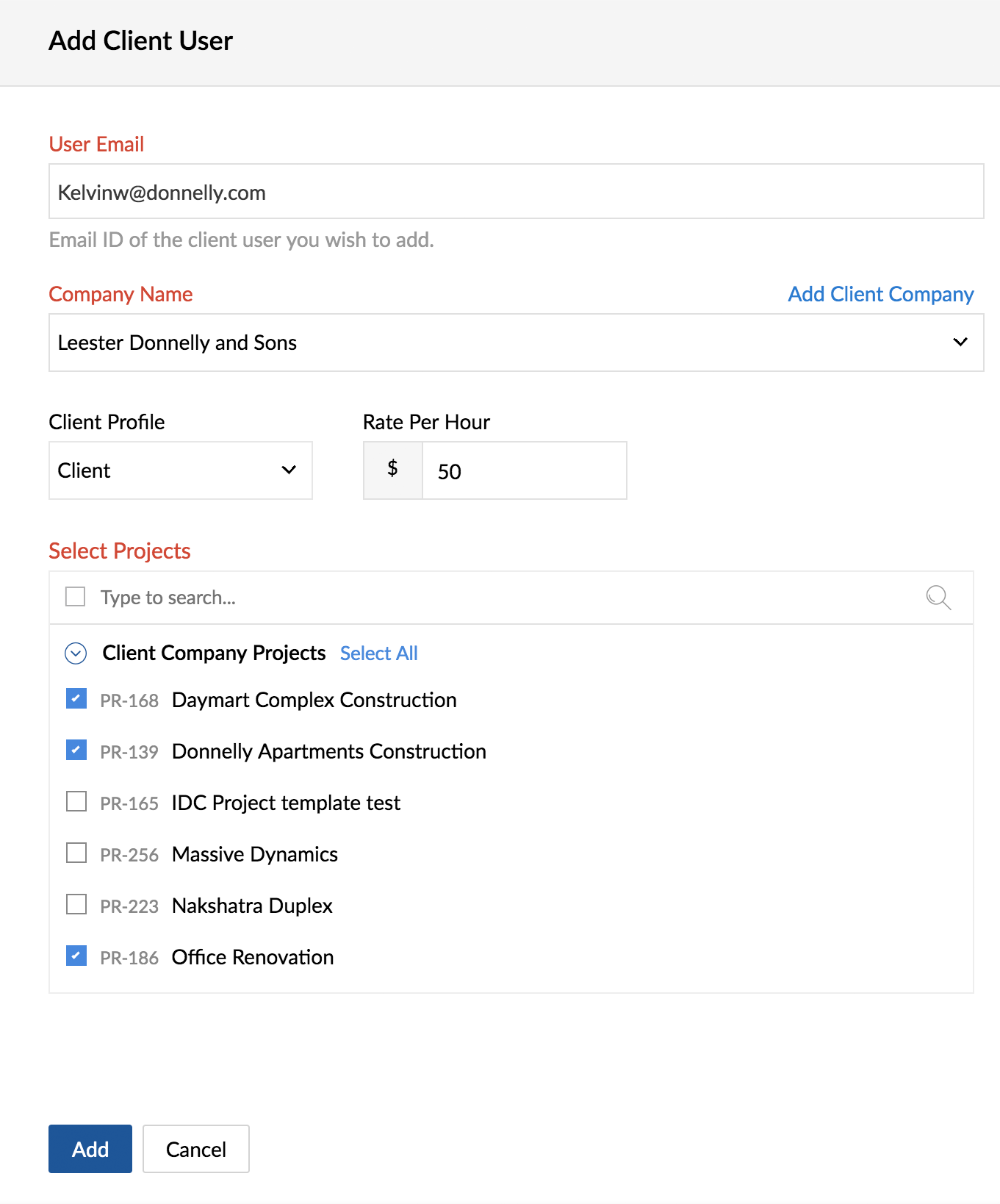Check the Massive Dynamics project box

(x=76, y=853)
